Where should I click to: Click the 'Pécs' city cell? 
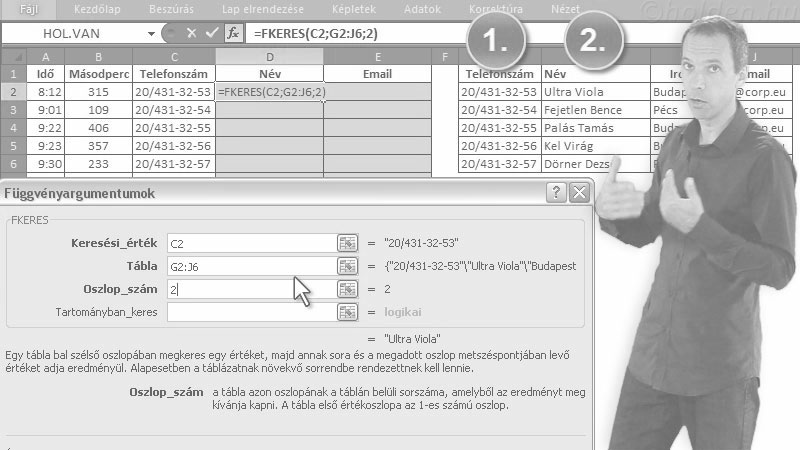[x=666, y=110]
